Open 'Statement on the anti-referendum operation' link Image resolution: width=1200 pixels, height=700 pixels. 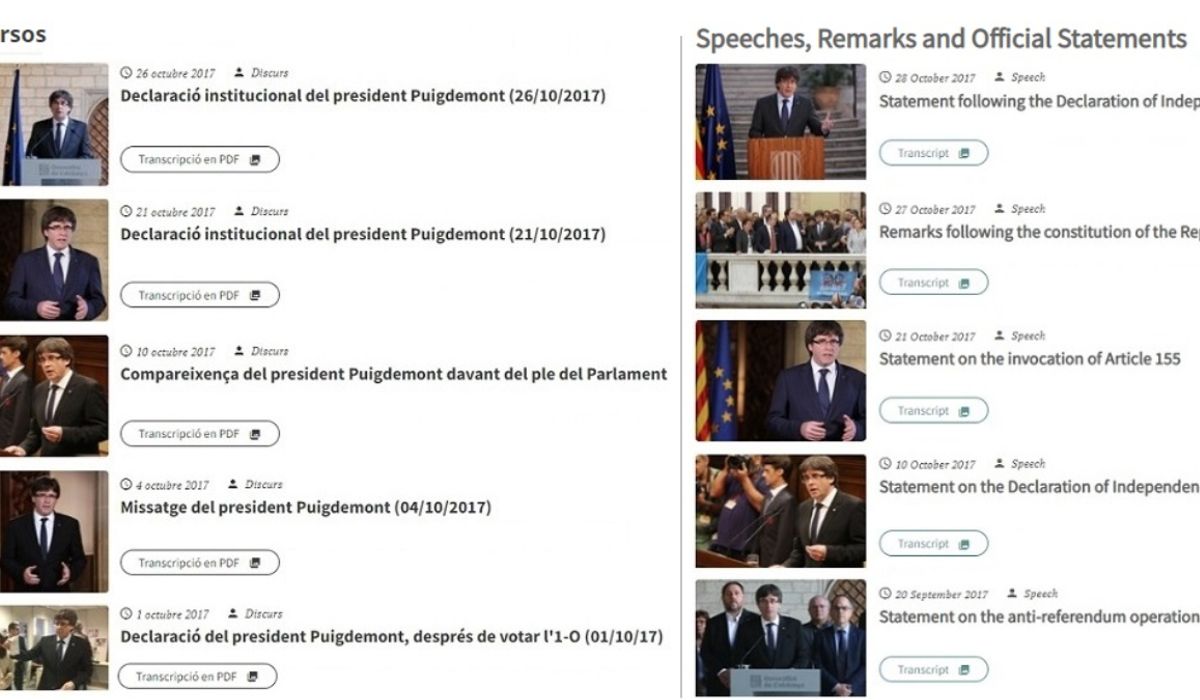click(x=1038, y=617)
